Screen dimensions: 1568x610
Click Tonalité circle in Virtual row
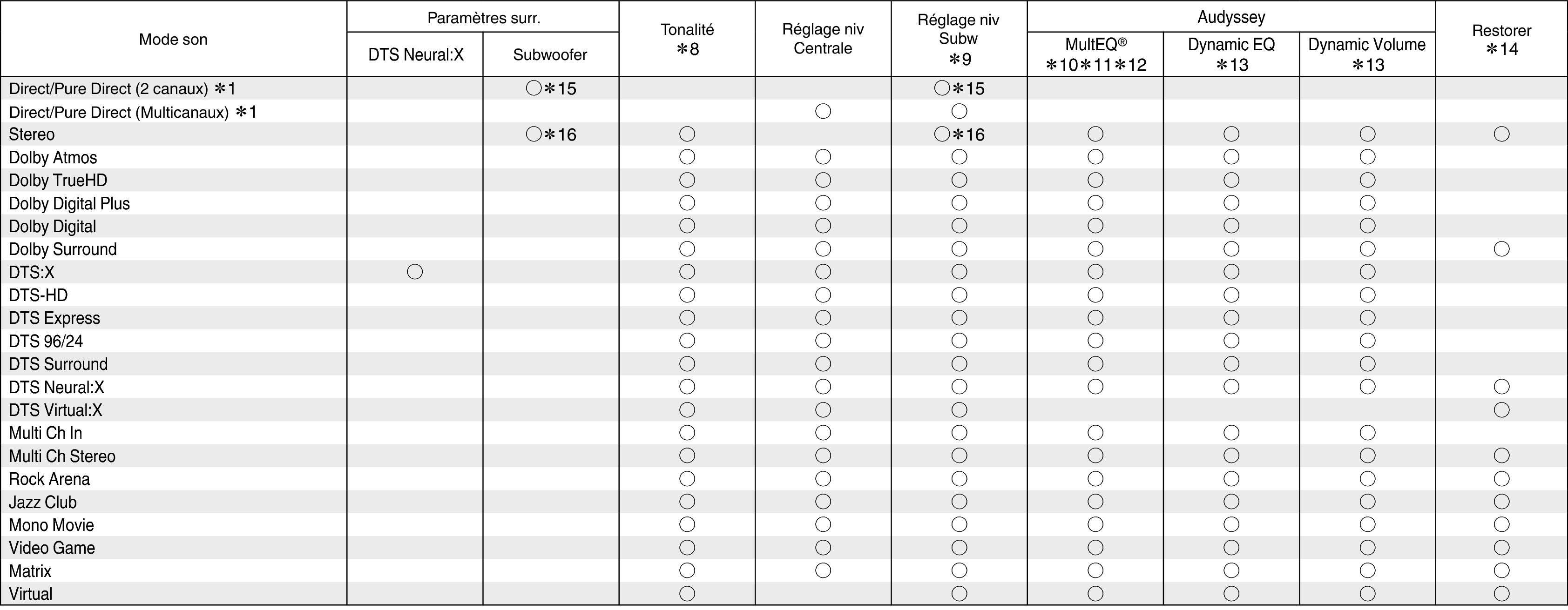point(687,594)
